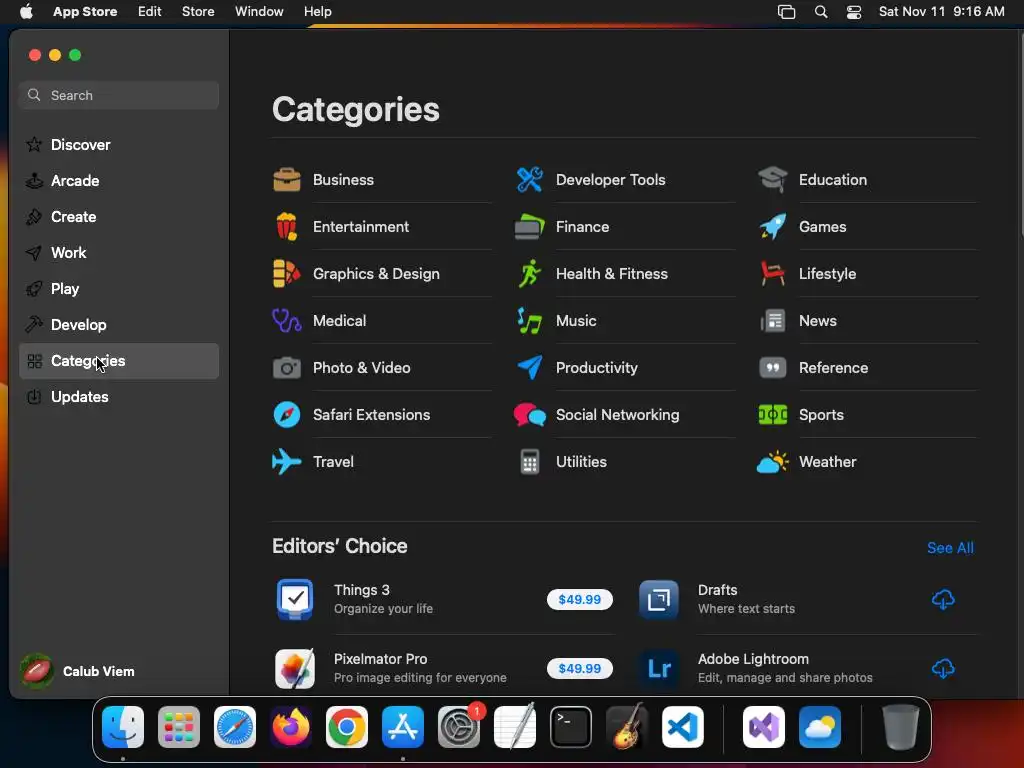The height and width of the screenshot is (768, 1024).
Task: Click the Games rocket icon
Action: pyautogui.click(x=772, y=227)
